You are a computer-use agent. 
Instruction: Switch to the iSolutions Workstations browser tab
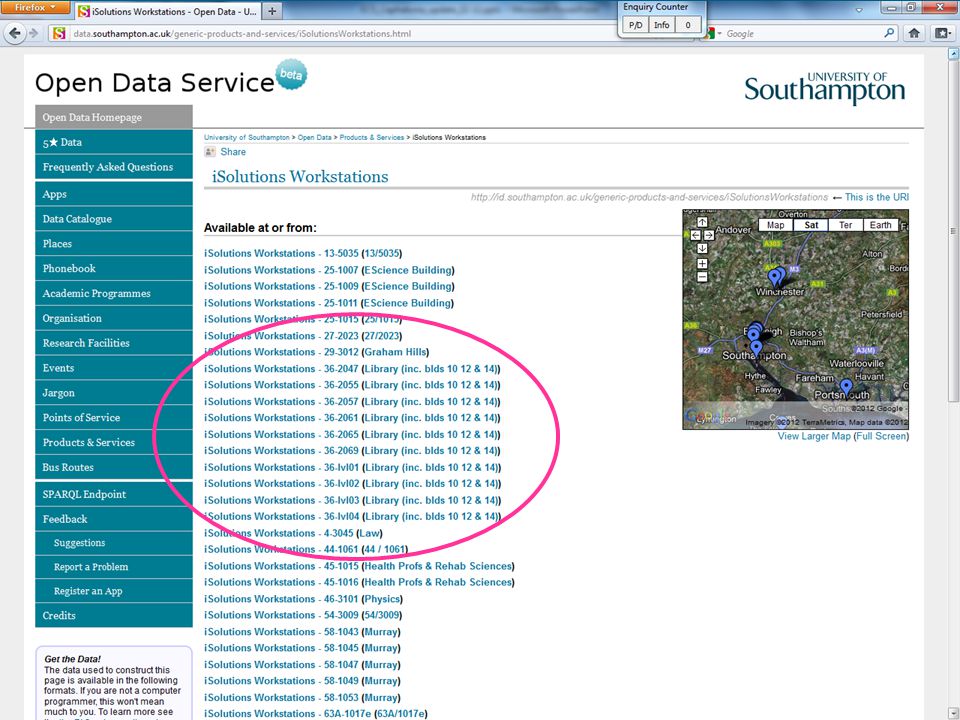tap(168, 11)
